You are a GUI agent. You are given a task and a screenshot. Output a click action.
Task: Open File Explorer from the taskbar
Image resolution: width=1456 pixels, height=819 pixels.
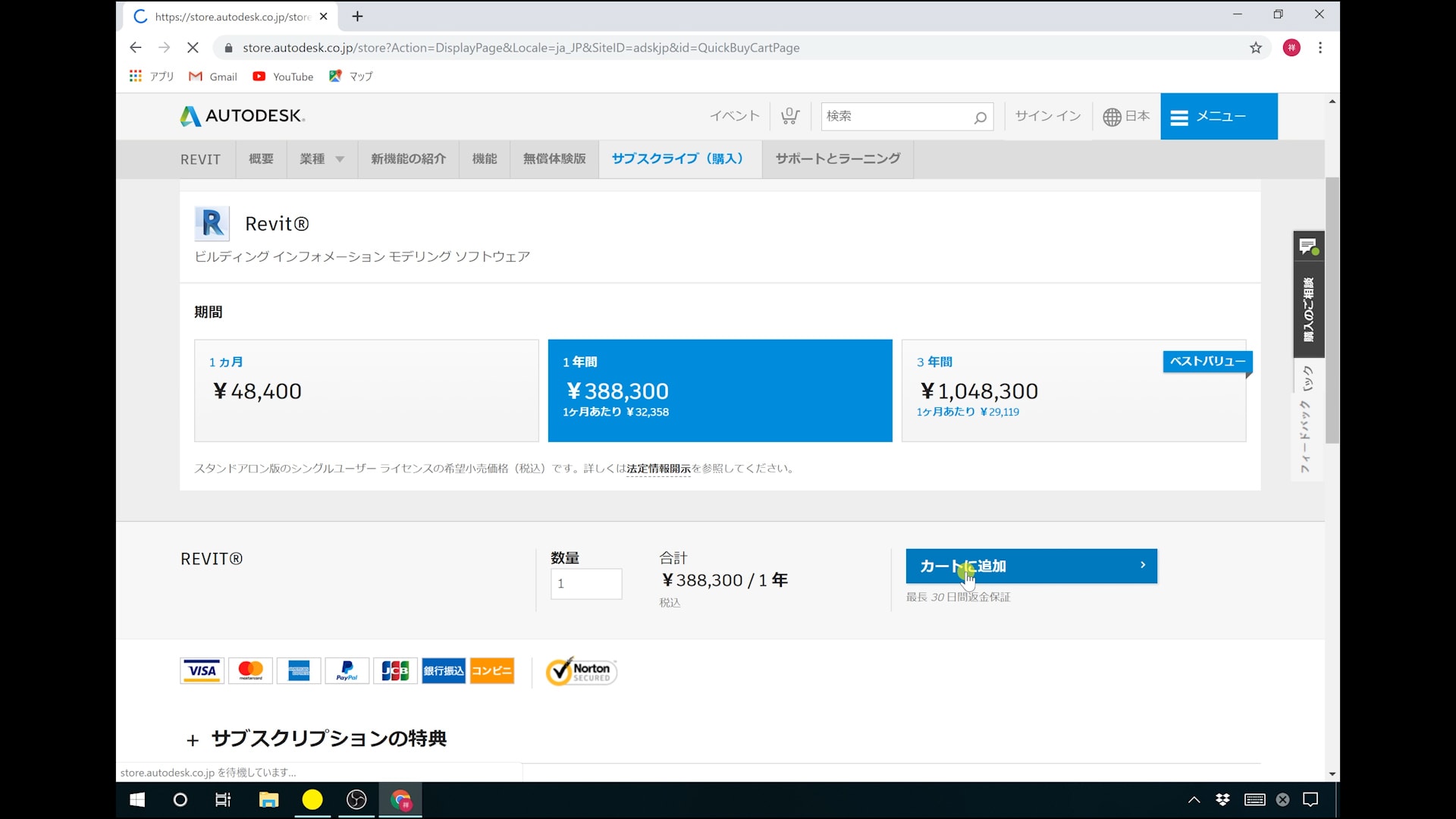point(268,799)
